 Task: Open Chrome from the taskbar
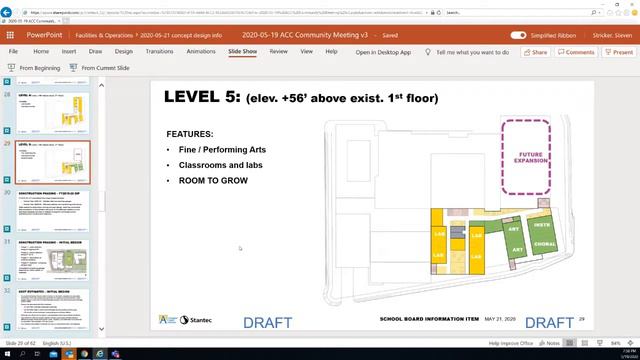(84, 354)
